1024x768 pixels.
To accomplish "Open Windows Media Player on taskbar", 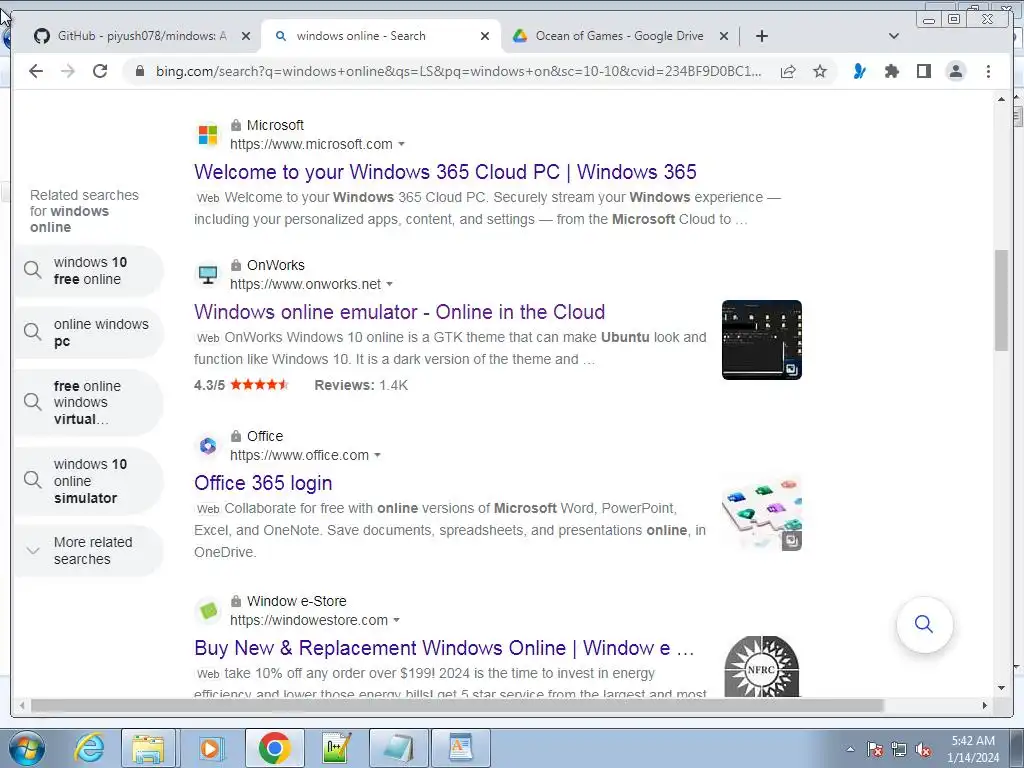I will [x=210, y=748].
